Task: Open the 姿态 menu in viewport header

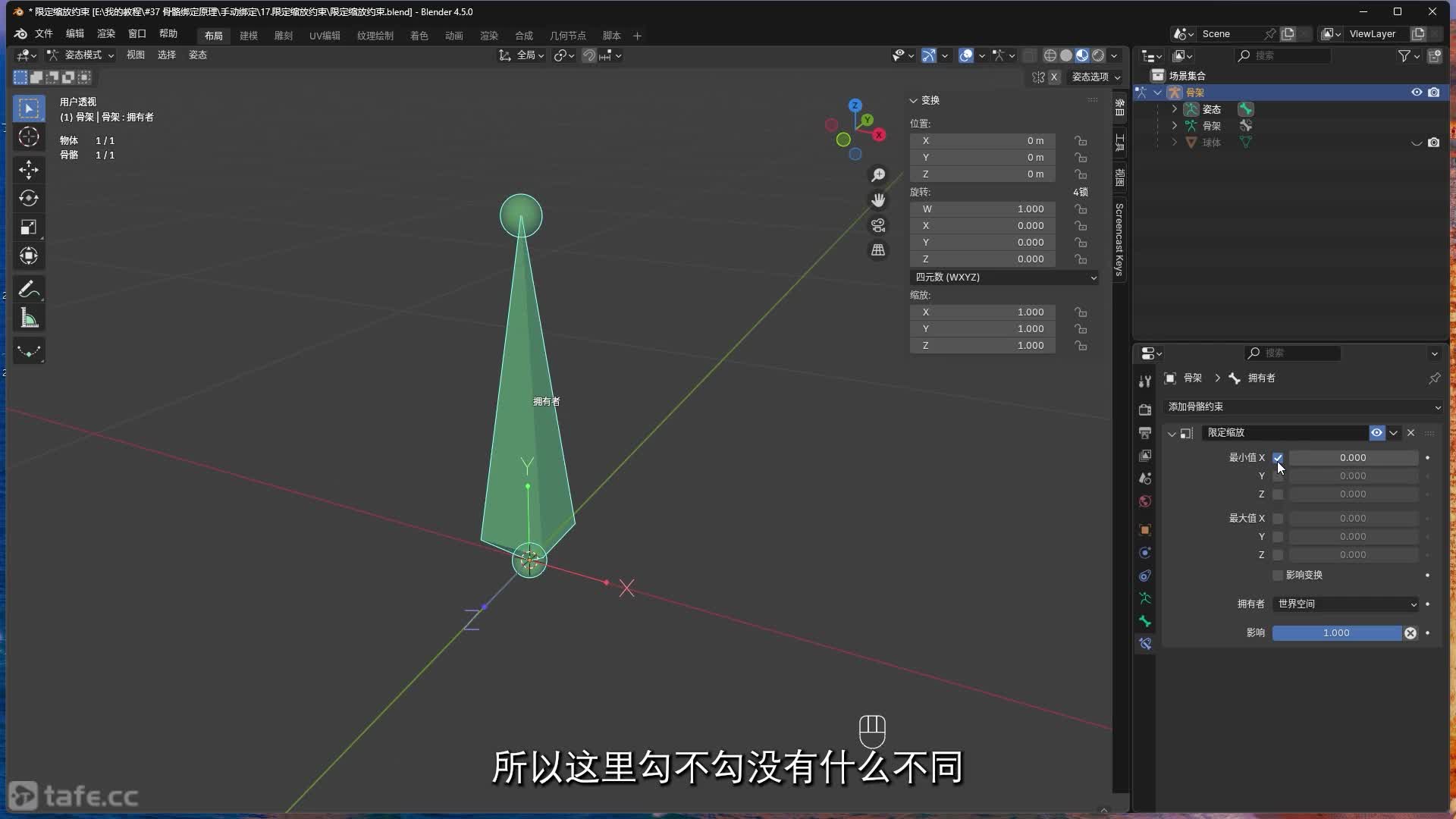Action: pyautogui.click(x=198, y=55)
